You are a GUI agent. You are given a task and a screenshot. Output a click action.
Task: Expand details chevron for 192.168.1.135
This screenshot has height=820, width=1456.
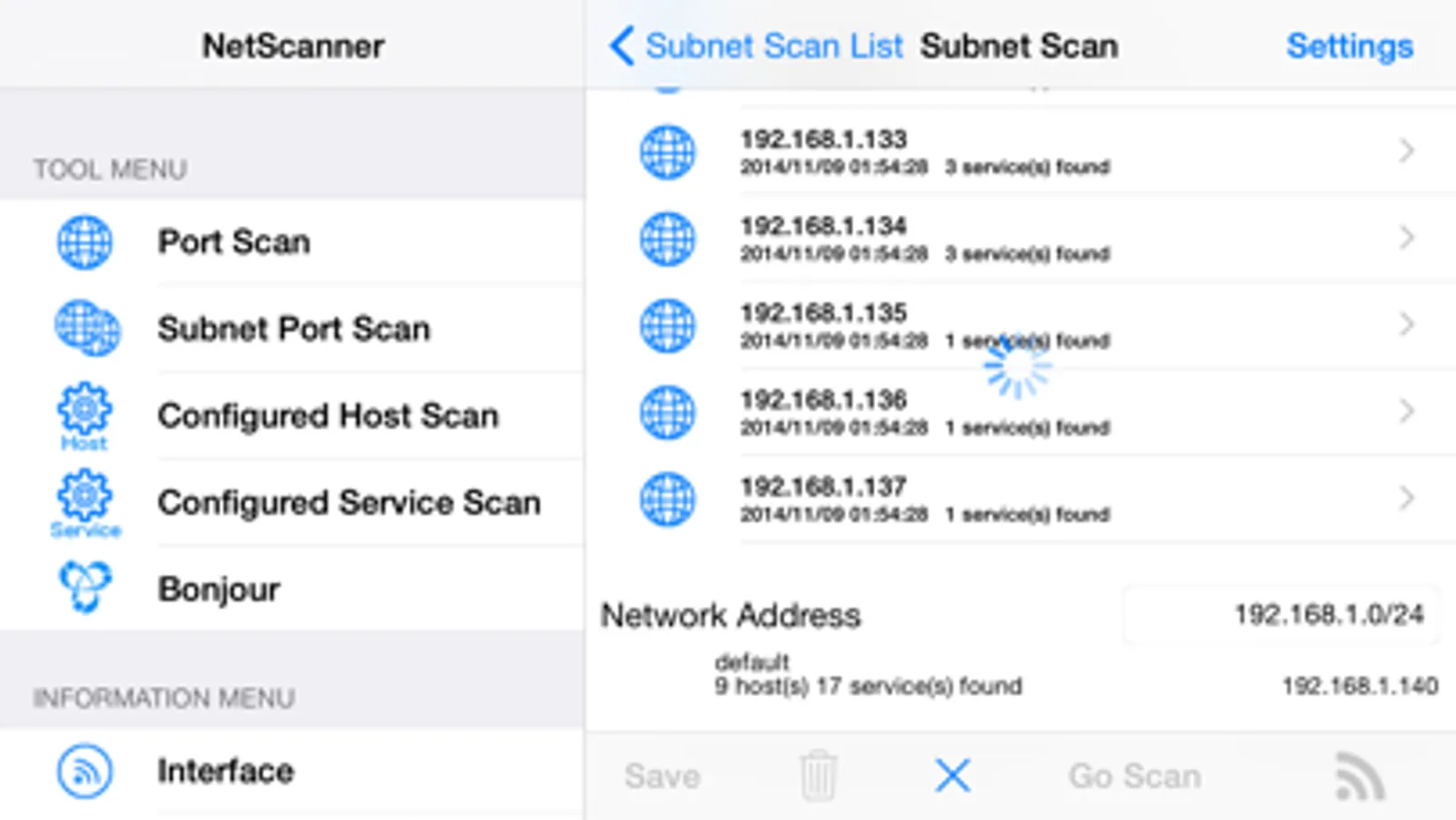click(x=1407, y=324)
